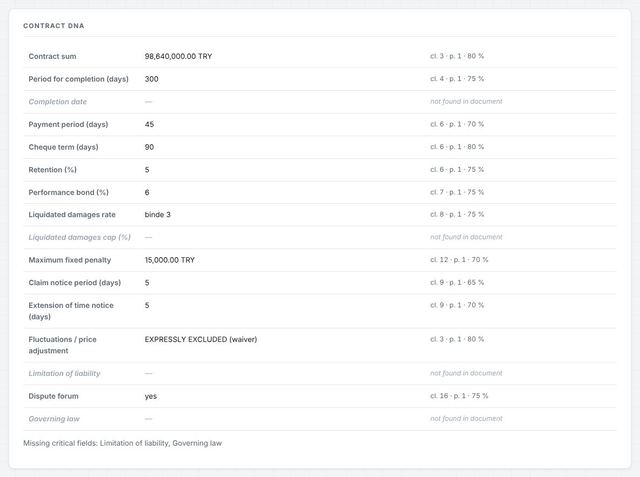Open cl. 12 citation for Maximum fixed penalty

coord(459,260)
